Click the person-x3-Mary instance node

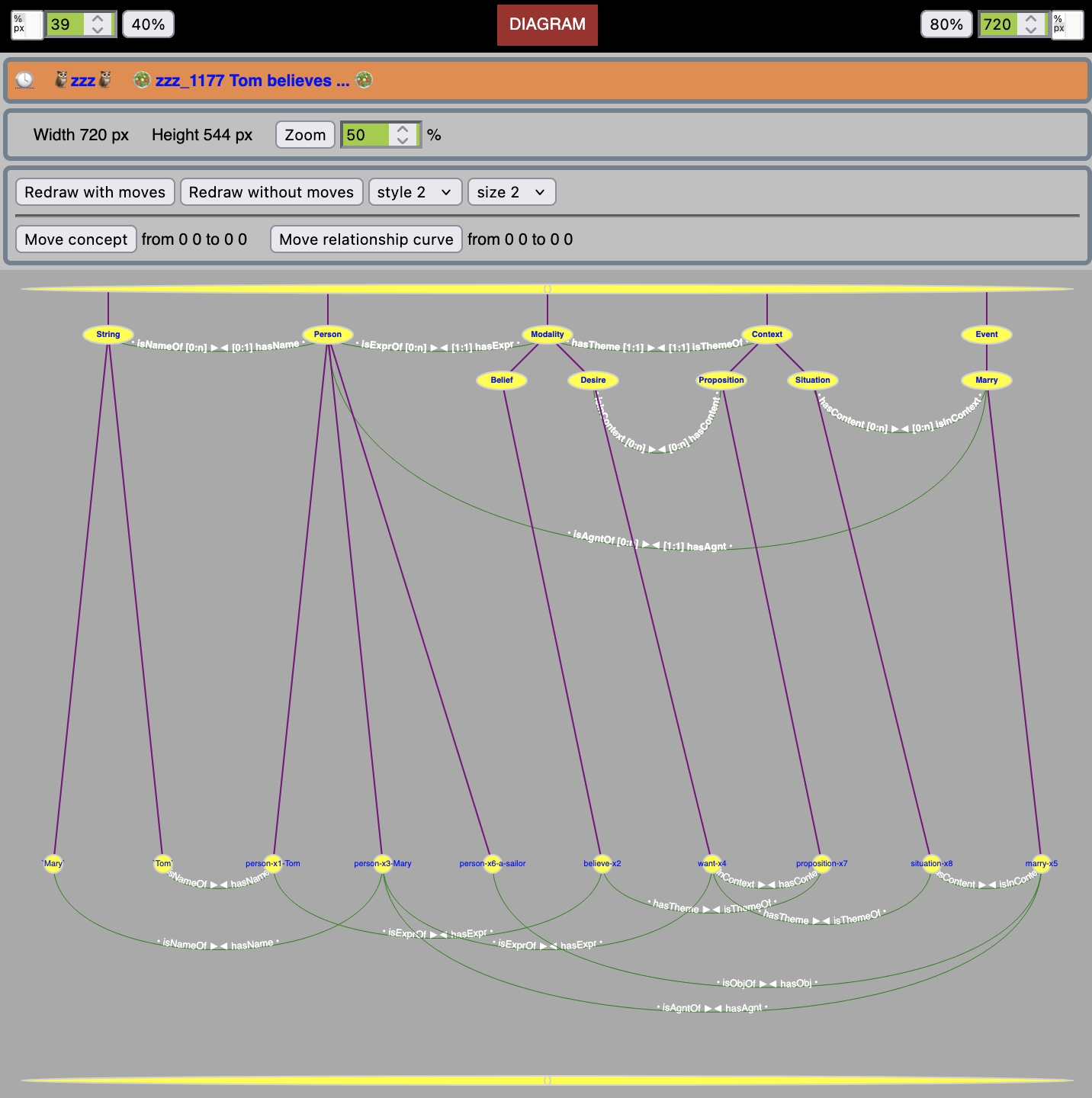pyautogui.click(x=383, y=863)
